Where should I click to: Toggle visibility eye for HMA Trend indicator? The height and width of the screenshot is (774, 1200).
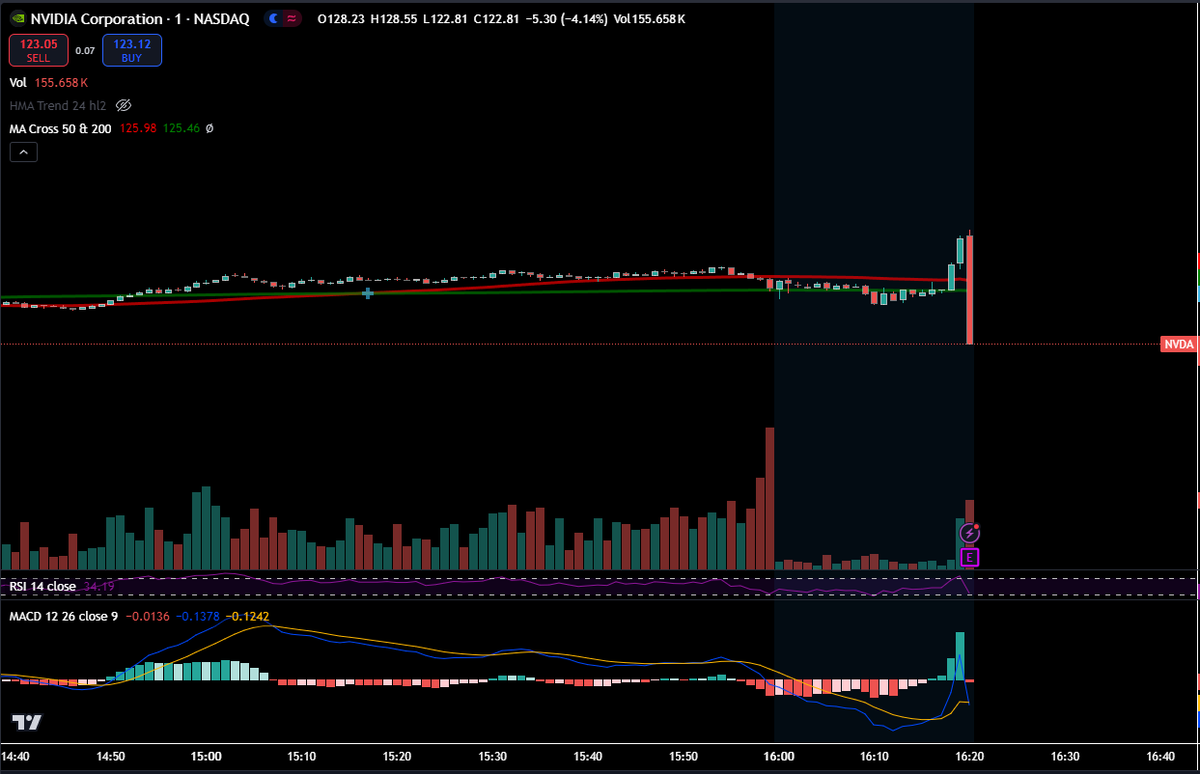tap(124, 105)
